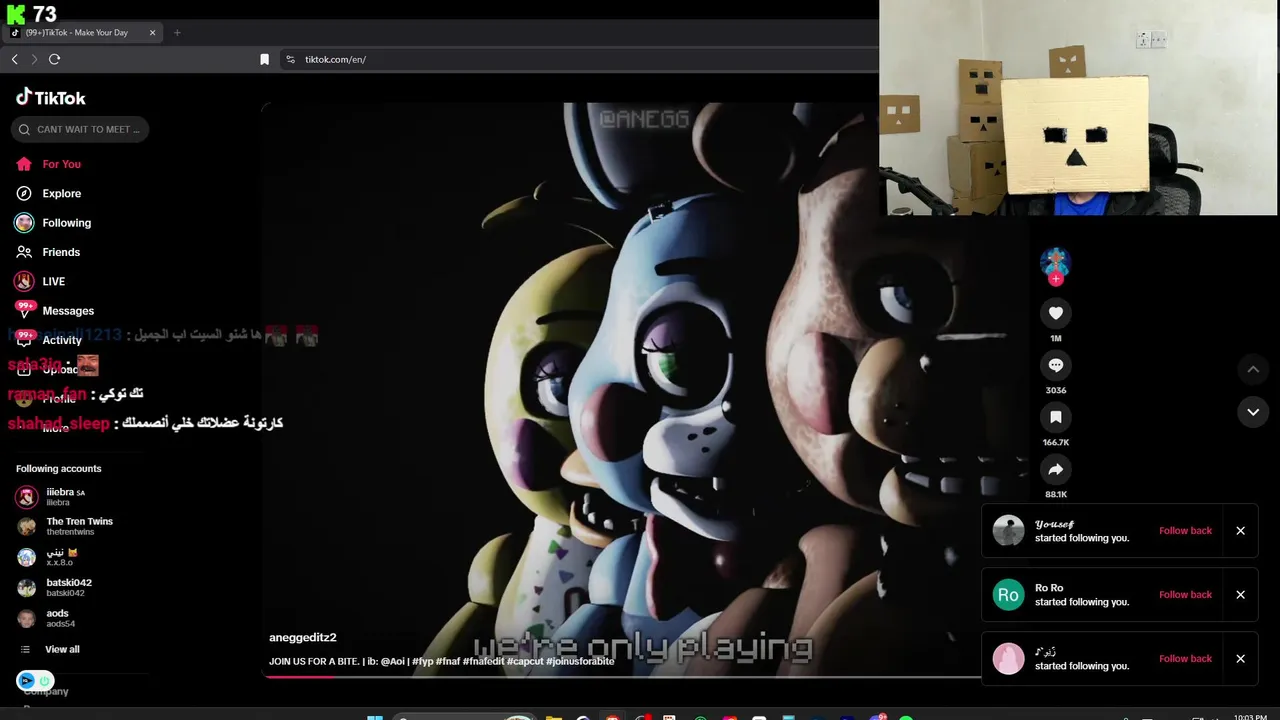Click the people icon beside Friends
The image size is (1280, 720).
[24, 252]
